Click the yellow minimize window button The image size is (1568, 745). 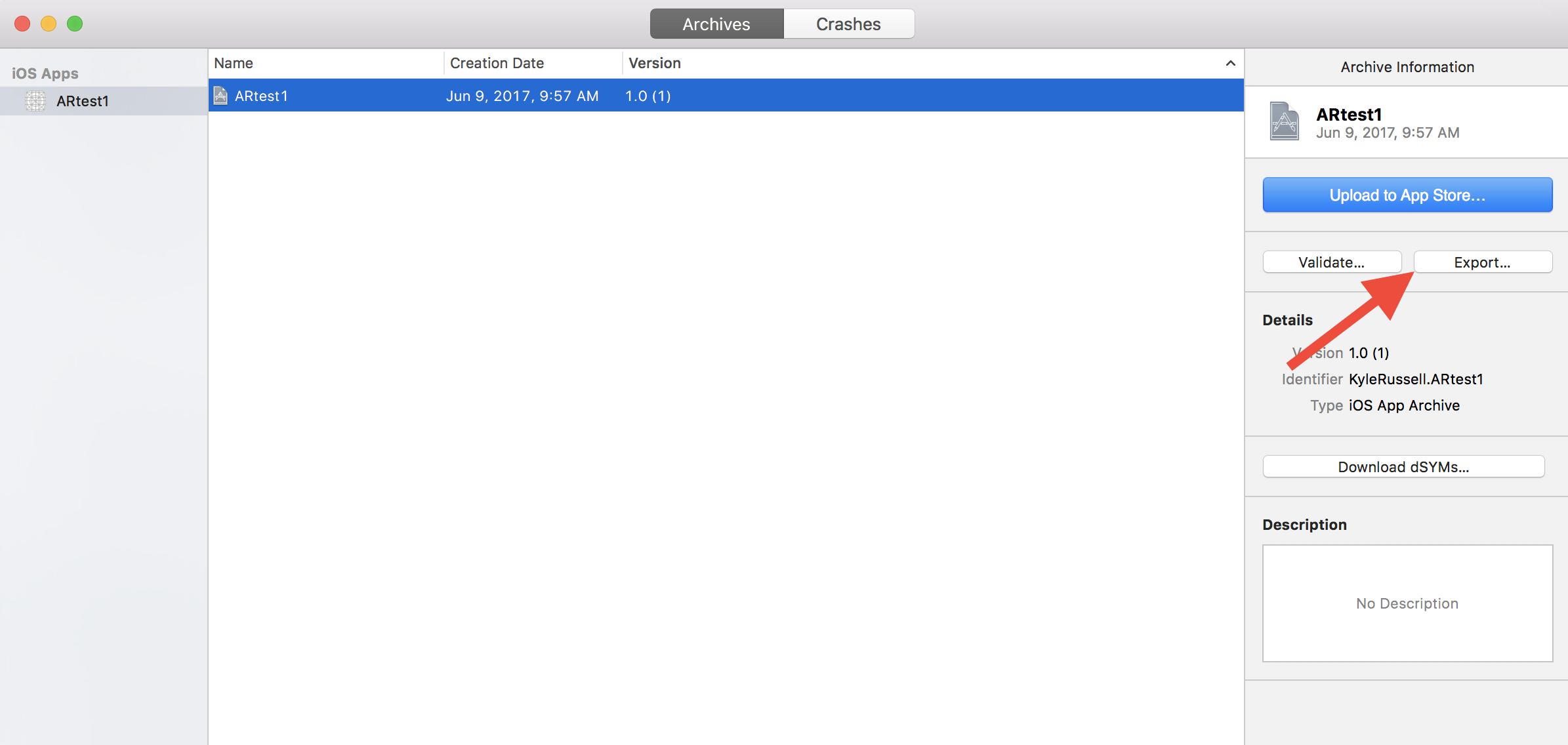coord(49,24)
